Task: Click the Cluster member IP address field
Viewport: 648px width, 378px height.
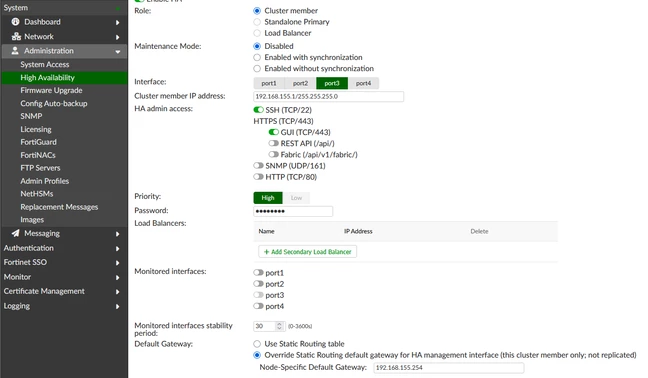Action: (329, 96)
